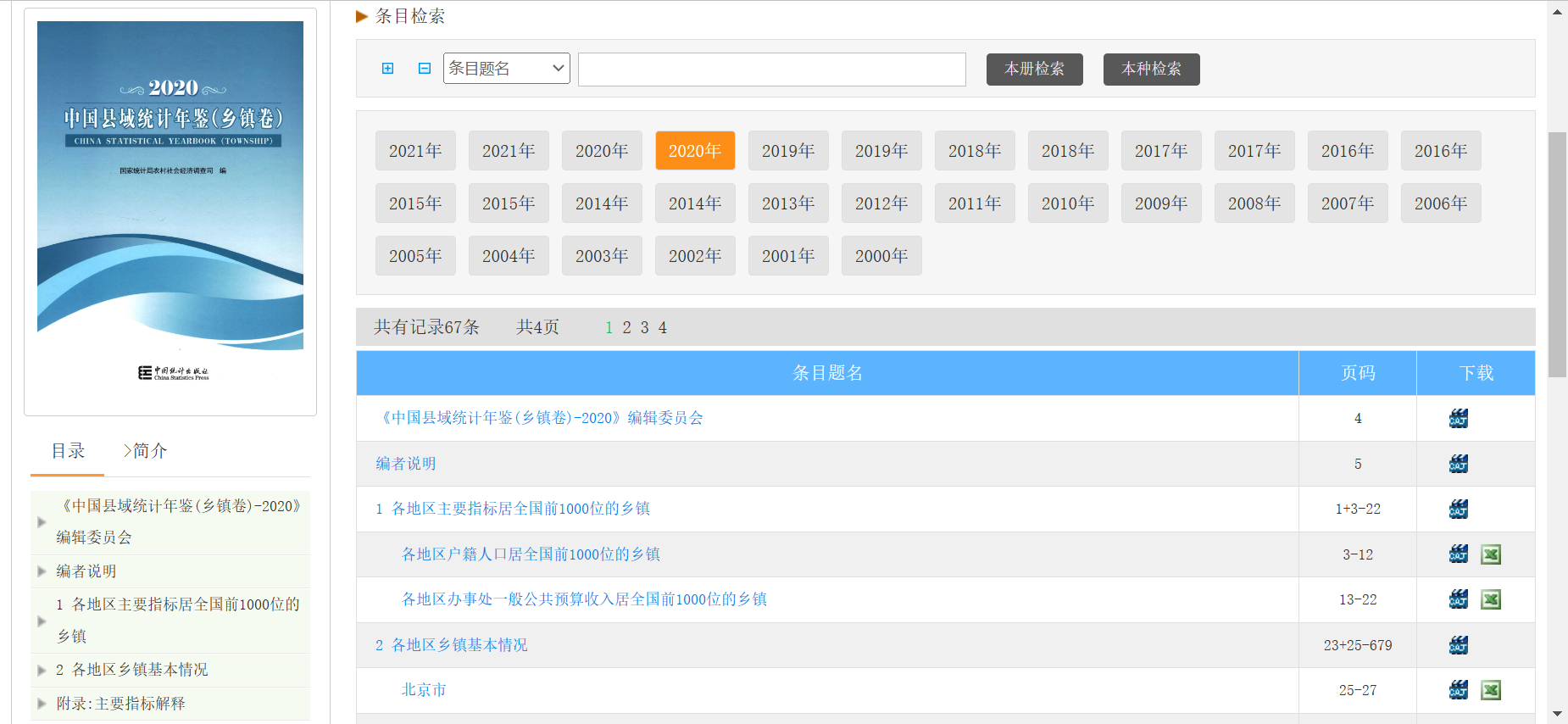This screenshot has width=1568, height=724.
Task: Click the 下载 column header
Action: 1476,373
